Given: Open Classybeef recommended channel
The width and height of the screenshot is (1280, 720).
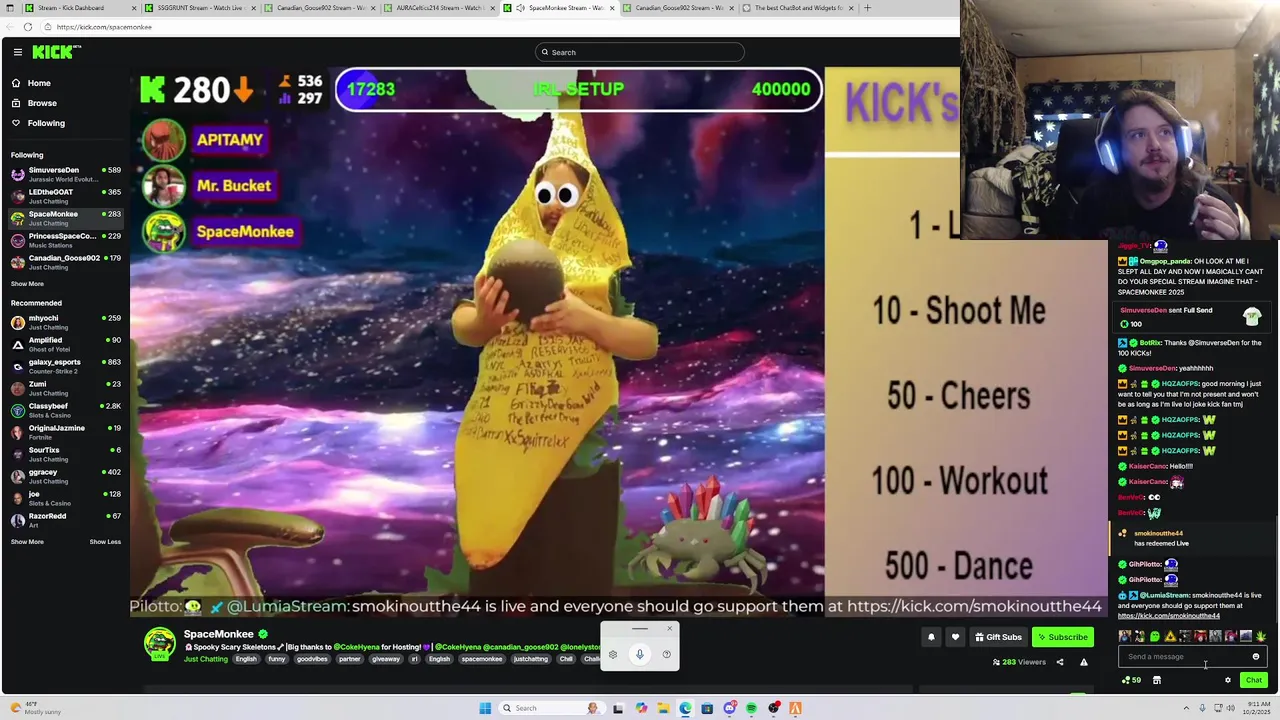Looking at the screenshot, I should tap(65, 410).
